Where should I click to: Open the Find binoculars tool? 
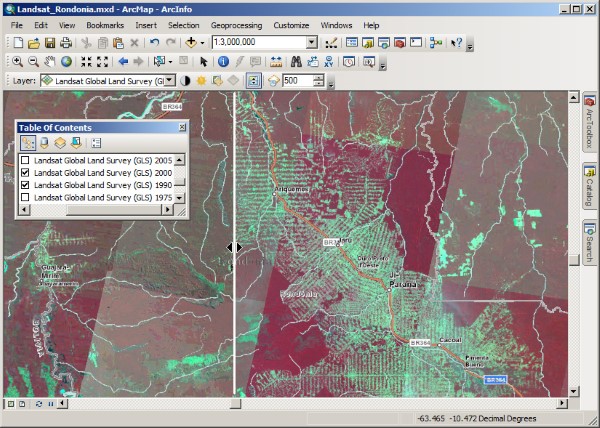(296, 62)
